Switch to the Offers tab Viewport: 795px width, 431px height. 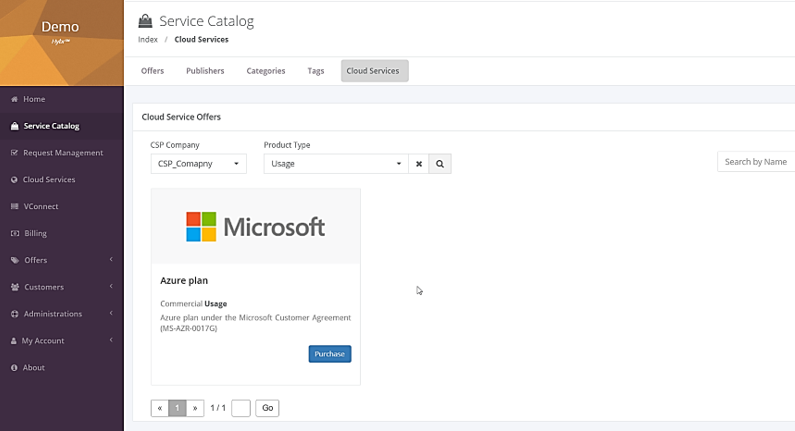(153, 71)
